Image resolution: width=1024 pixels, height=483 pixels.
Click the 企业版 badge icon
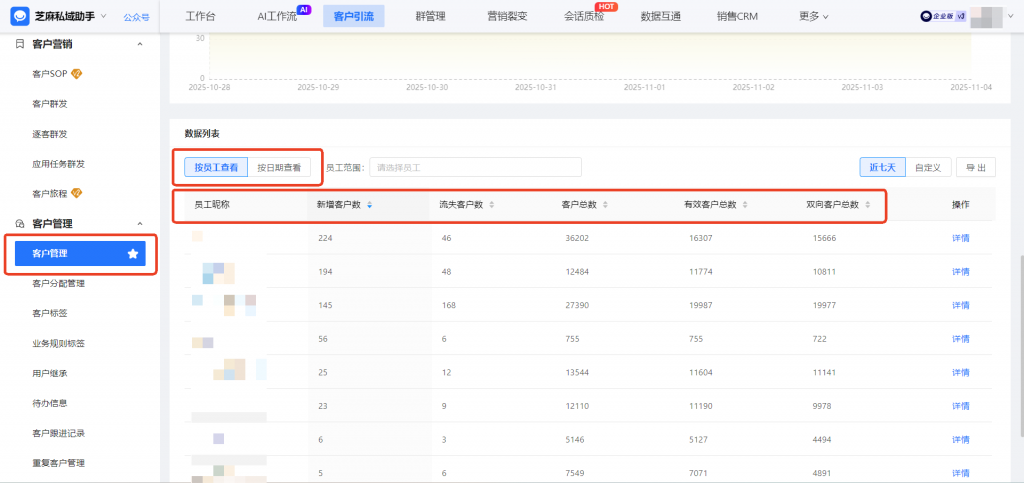(942, 16)
